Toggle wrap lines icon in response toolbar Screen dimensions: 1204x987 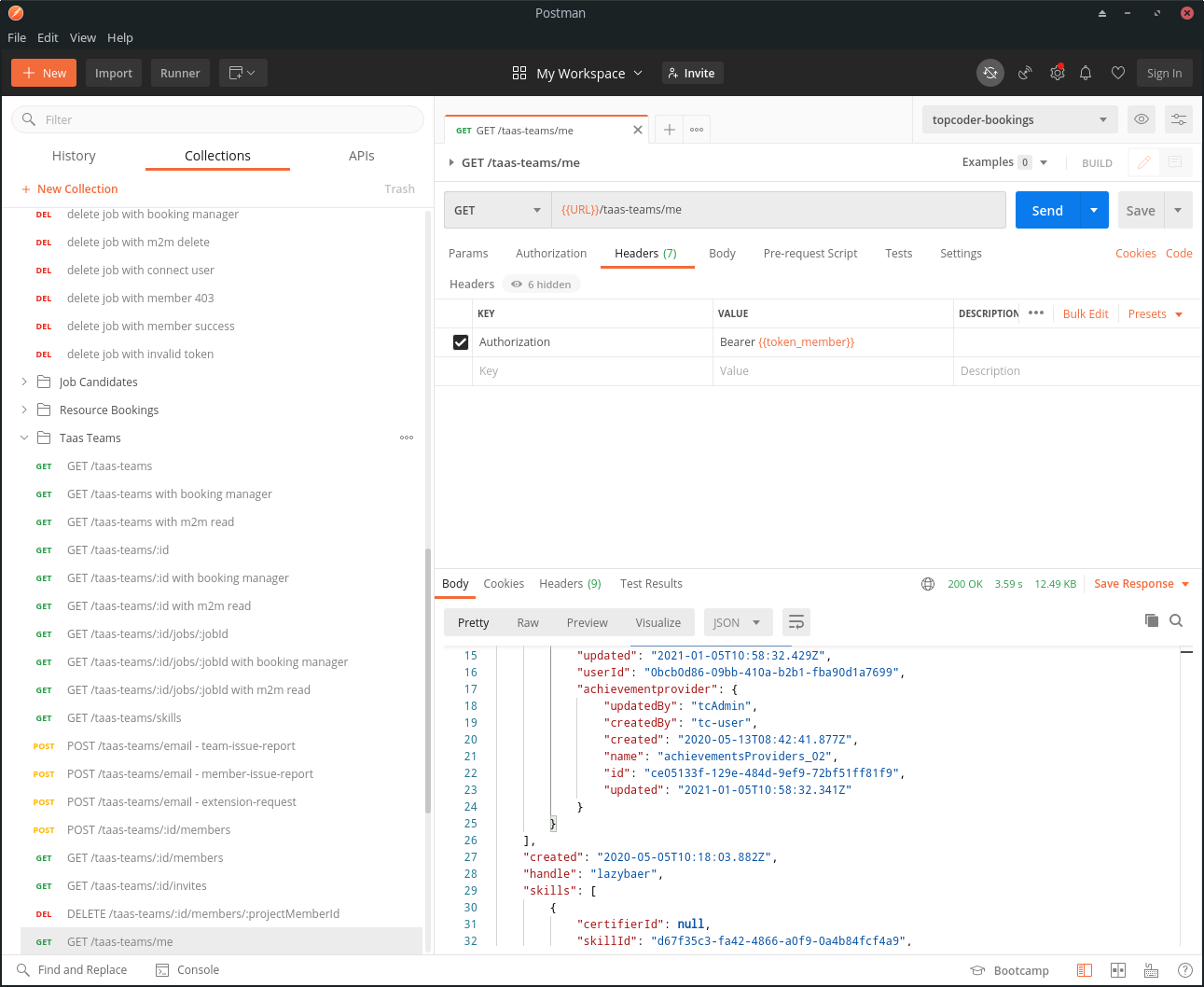click(796, 622)
